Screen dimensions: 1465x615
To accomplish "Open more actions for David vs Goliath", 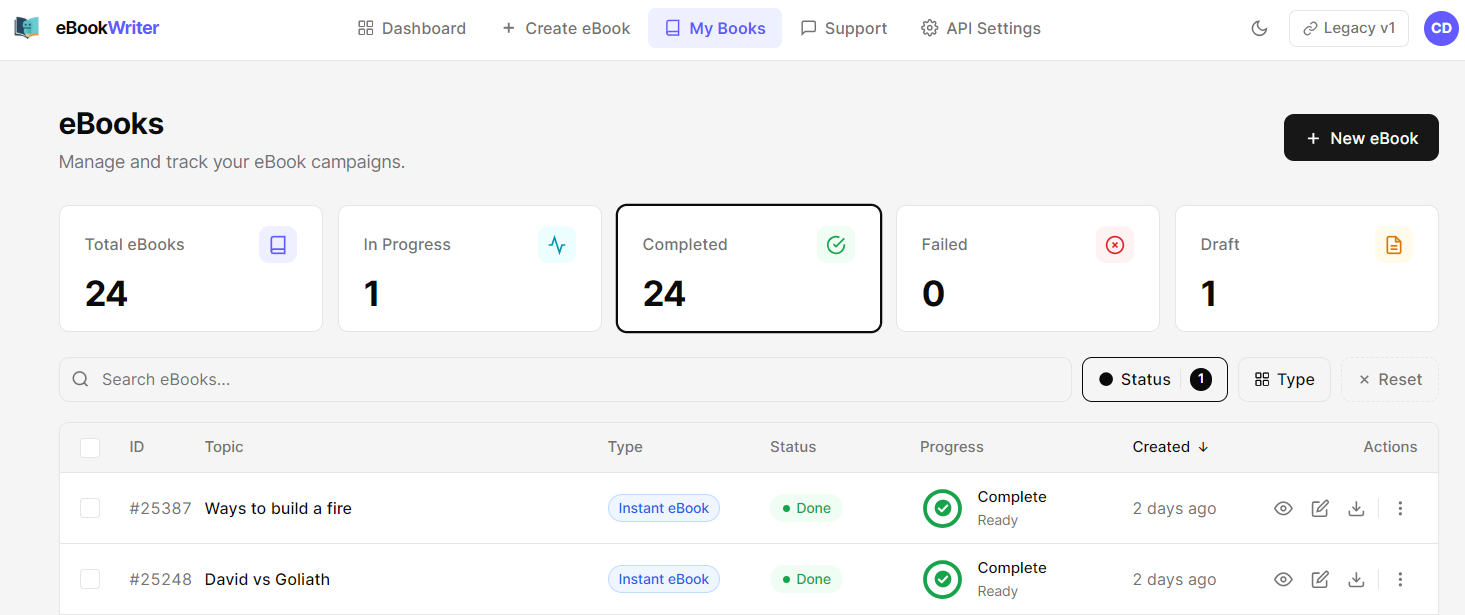I will coord(1400,579).
